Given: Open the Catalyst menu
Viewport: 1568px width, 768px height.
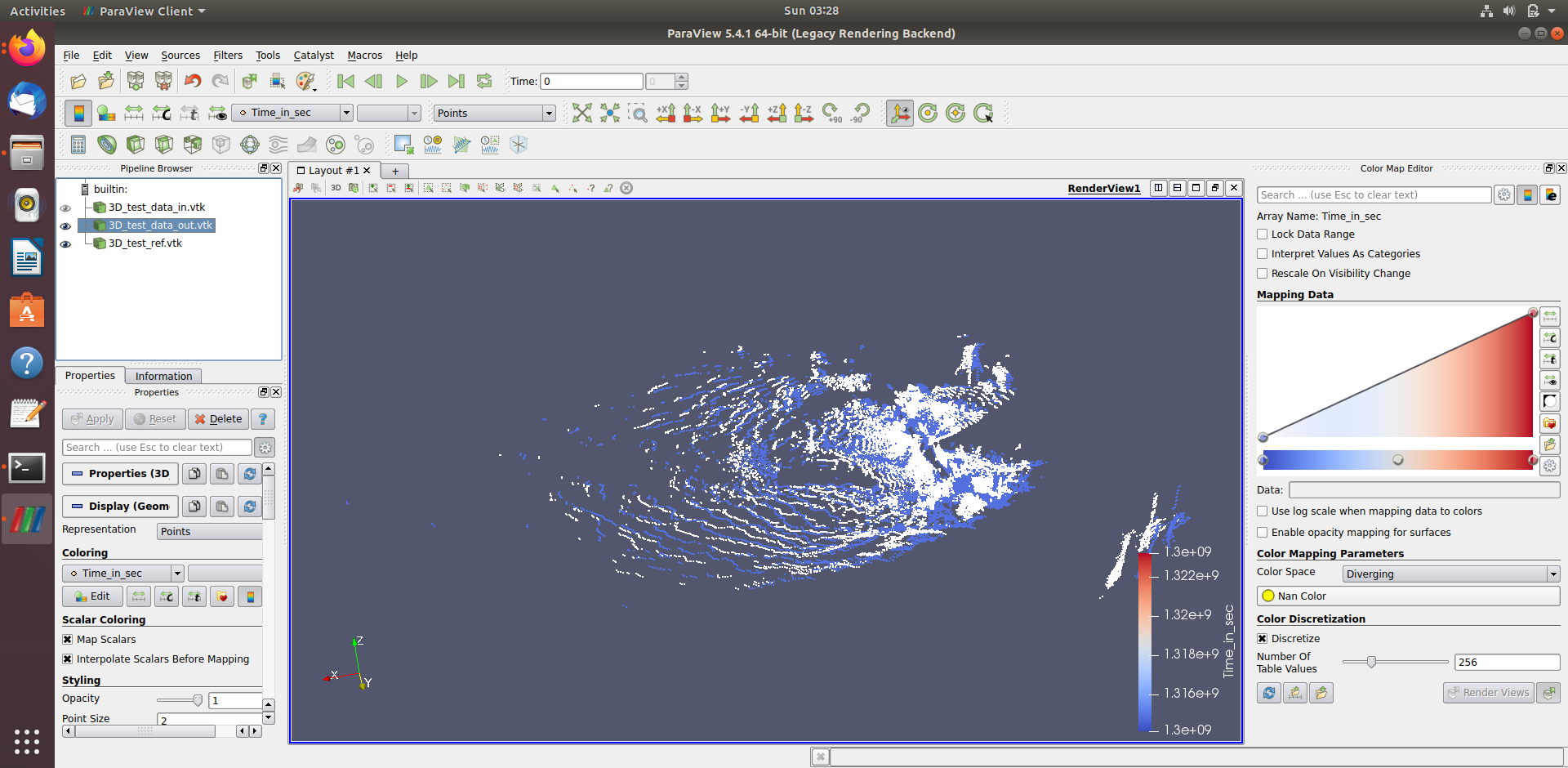Looking at the screenshot, I should coord(314,56).
